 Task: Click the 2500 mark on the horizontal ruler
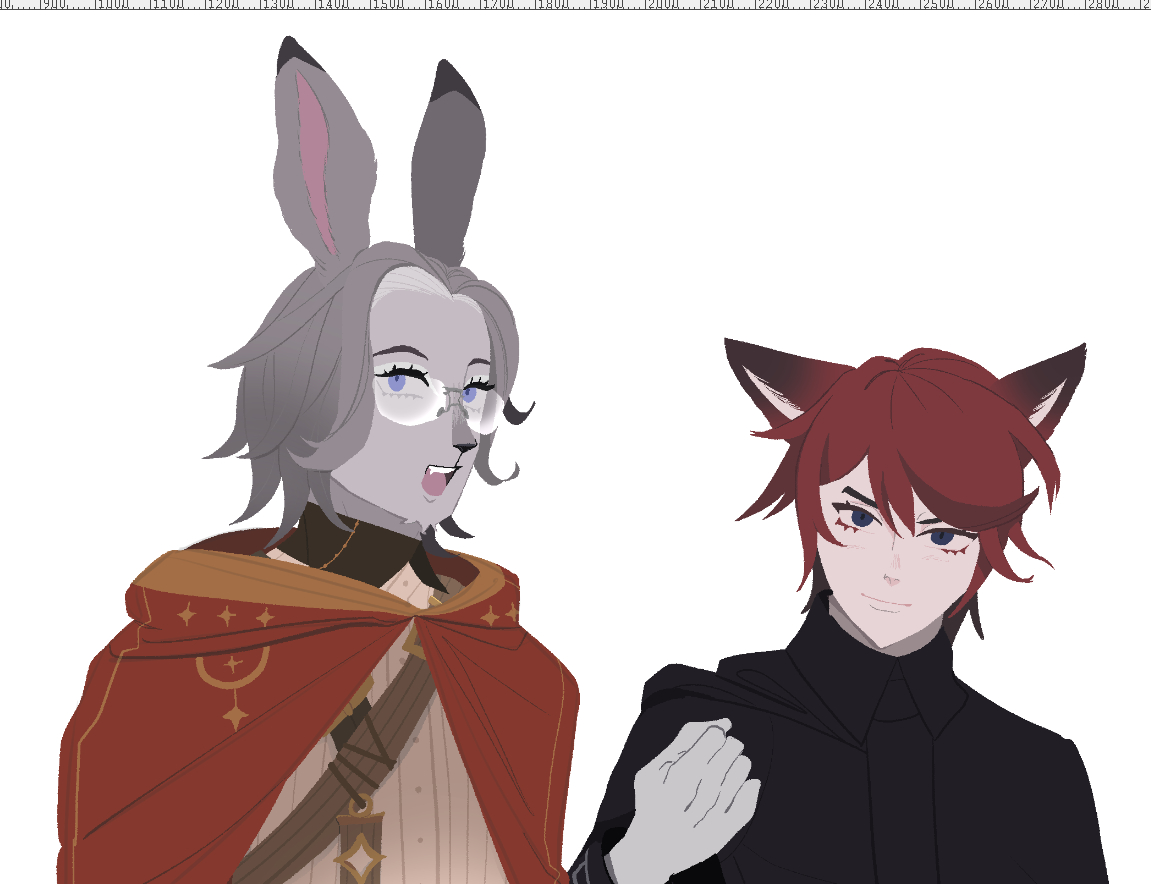919,5
